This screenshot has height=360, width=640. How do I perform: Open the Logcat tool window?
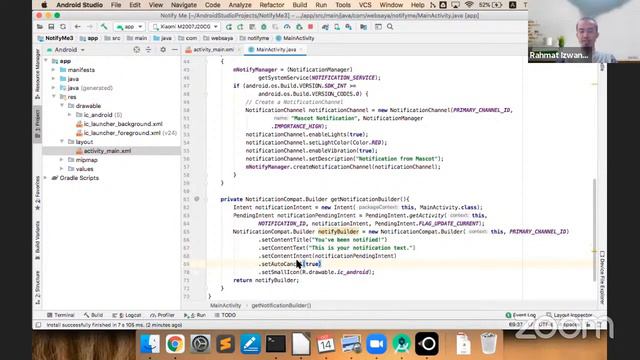pyautogui.click(x=127, y=315)
